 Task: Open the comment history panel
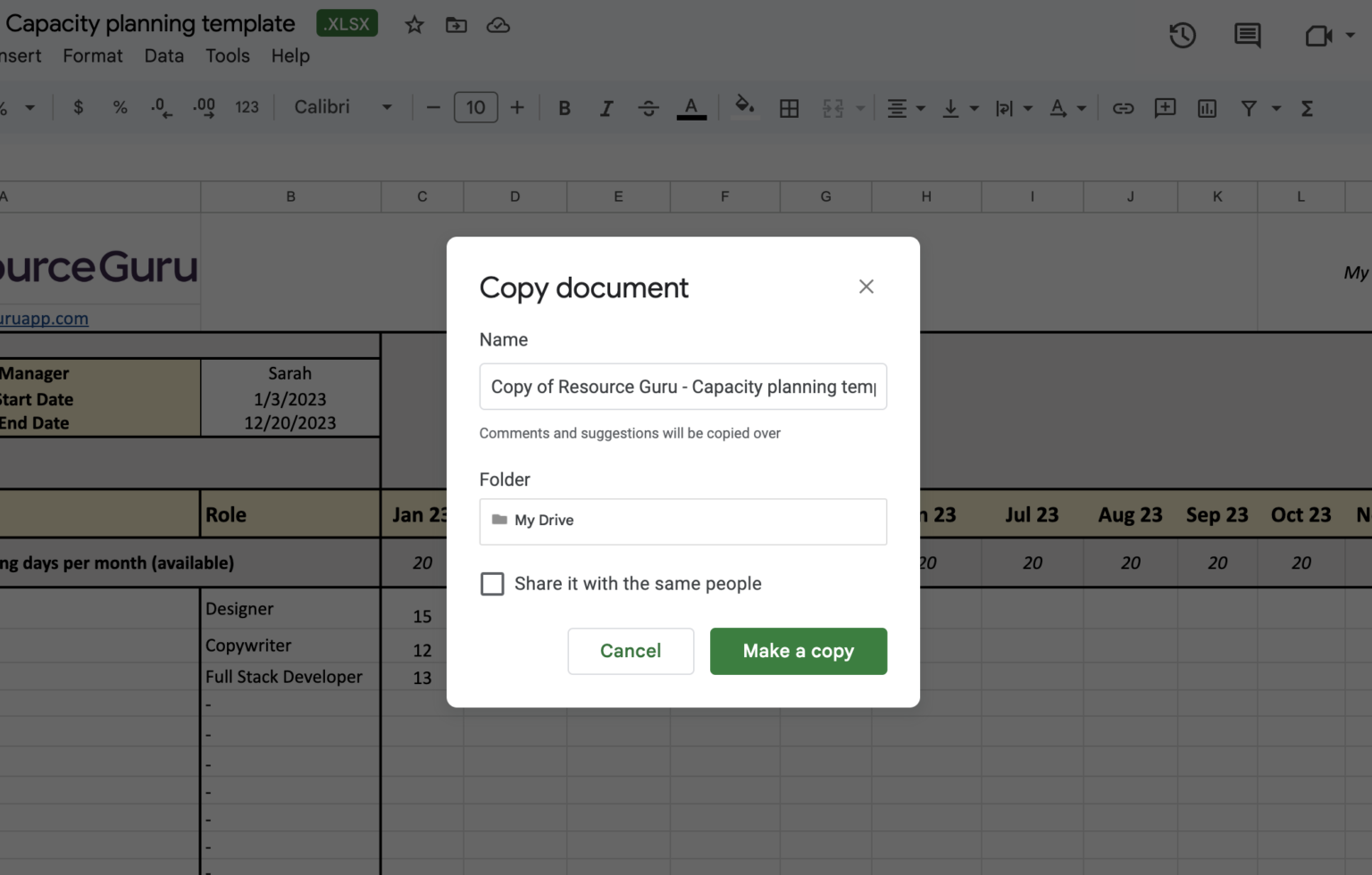pos(1247,36)
